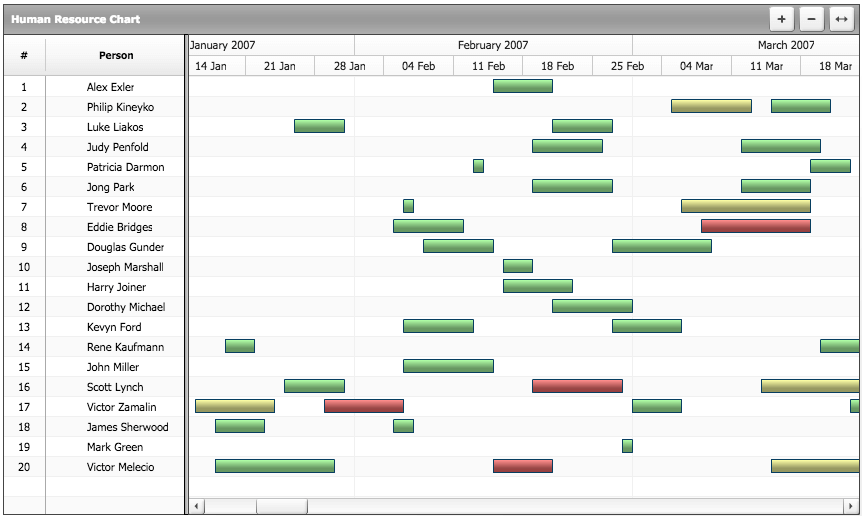Image resolution: width=862 pixels, height=516 pixels.
Task: Select Victor Melecio's long green task bar
Action: (x=275, y=466)
